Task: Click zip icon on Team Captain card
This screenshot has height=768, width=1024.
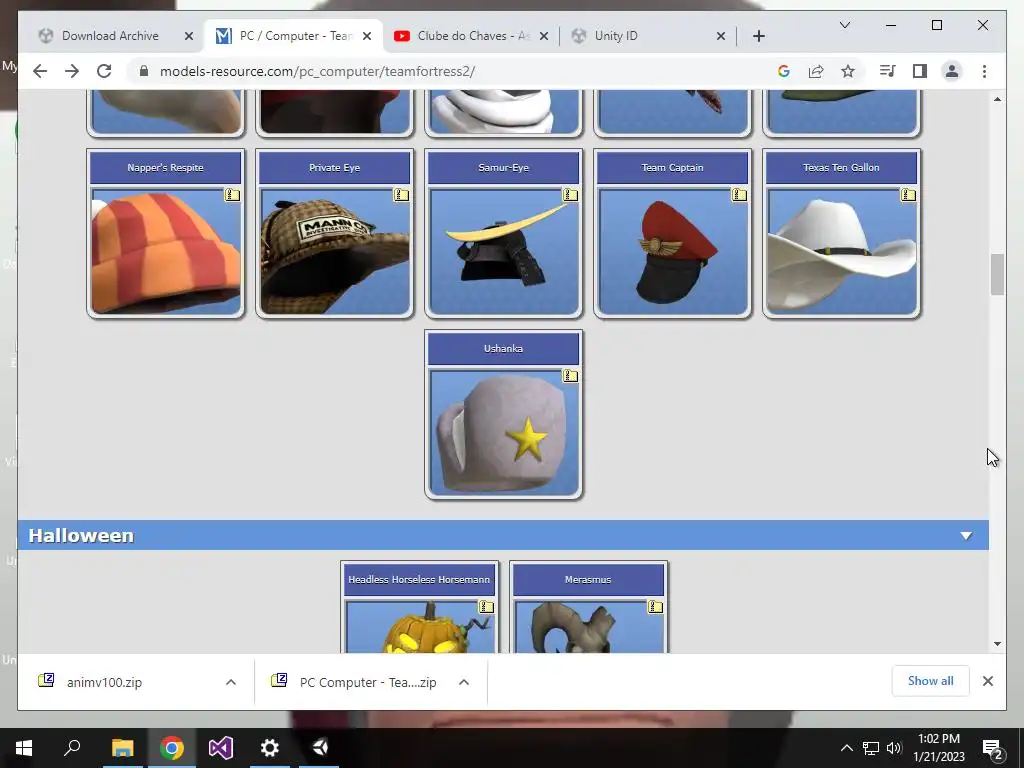Action: [x=739, y=195]
